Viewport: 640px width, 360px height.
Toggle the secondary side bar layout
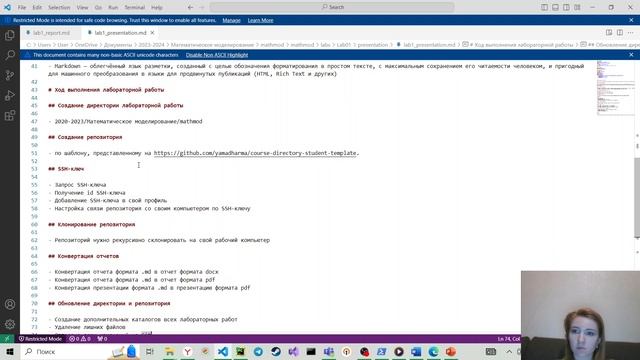click(x=567, y=7)
